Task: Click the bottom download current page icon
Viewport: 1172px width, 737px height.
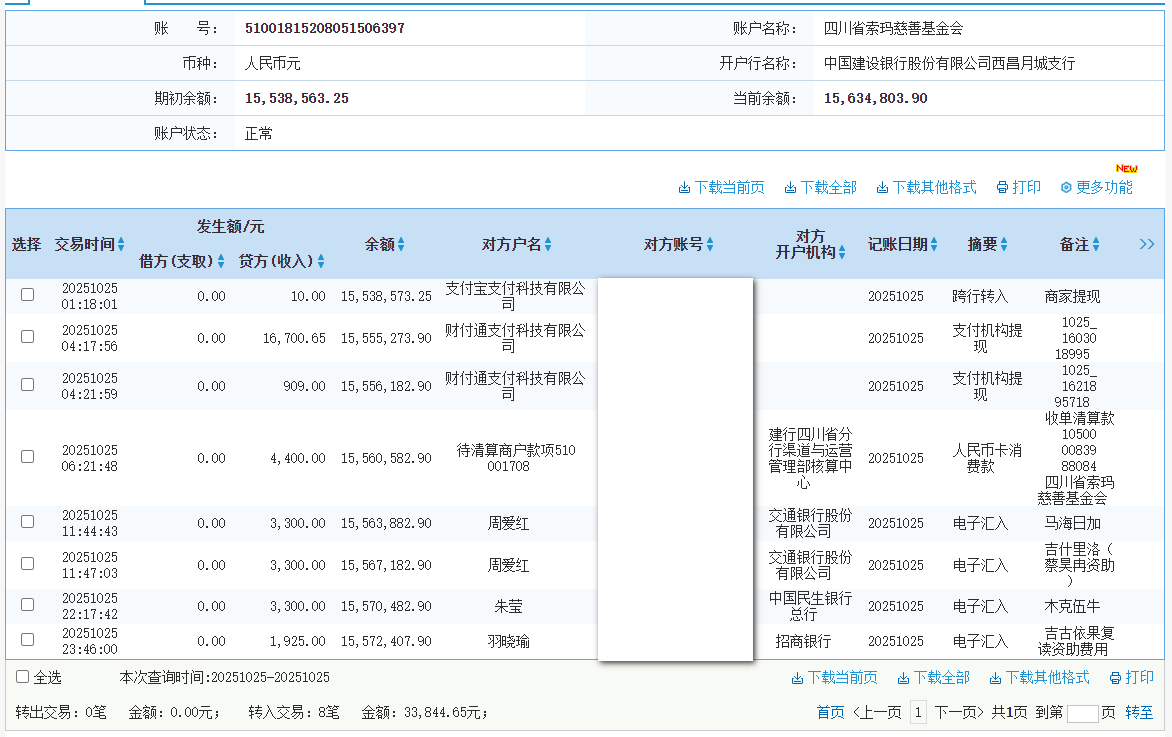Action: point(834,677)
